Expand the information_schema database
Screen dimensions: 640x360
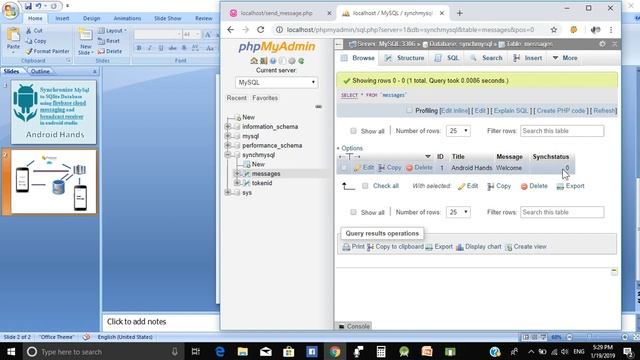(x=228, y=127)
